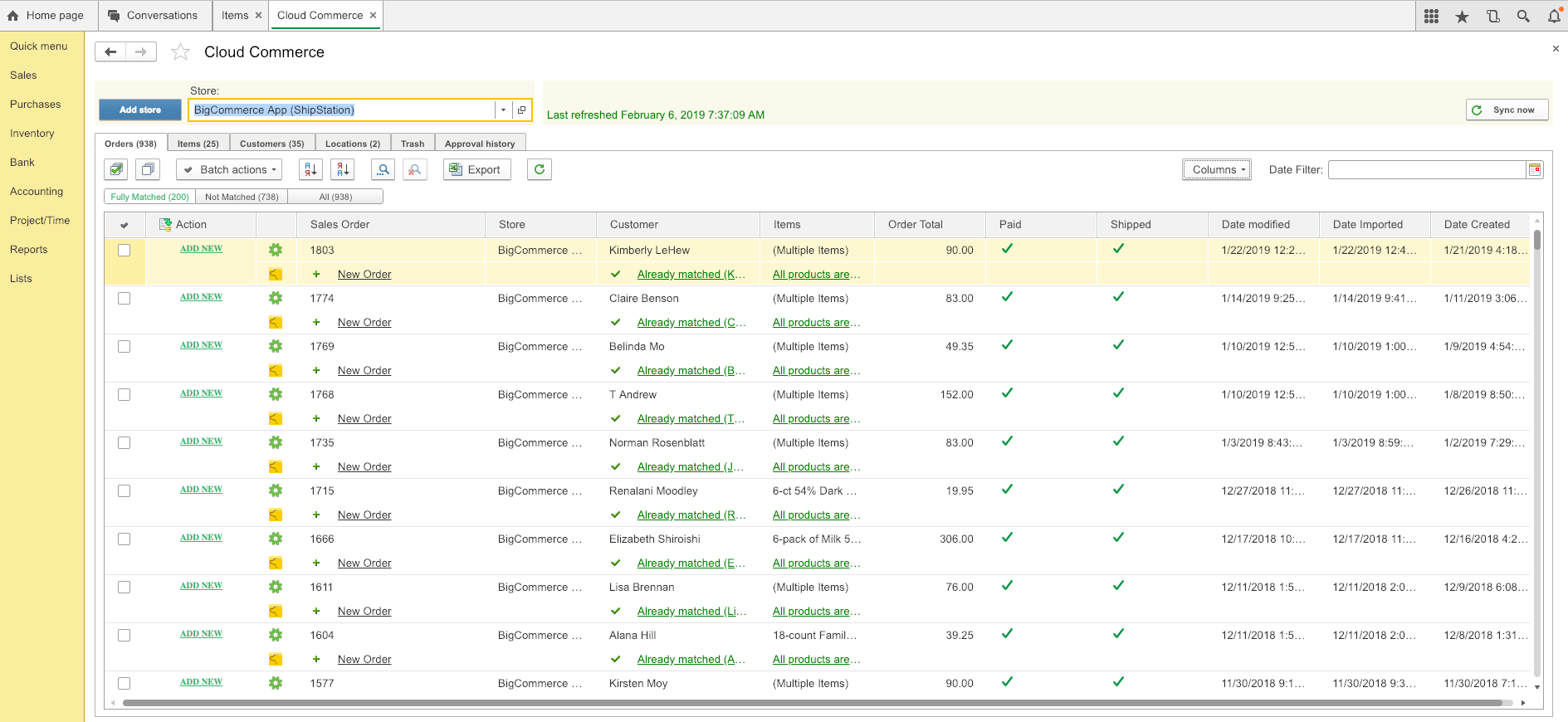This screenshot has width=1568, height=722.
Task: Check the checkbox for order 1803
Action: pyautogui.click(x=125, y=250)
